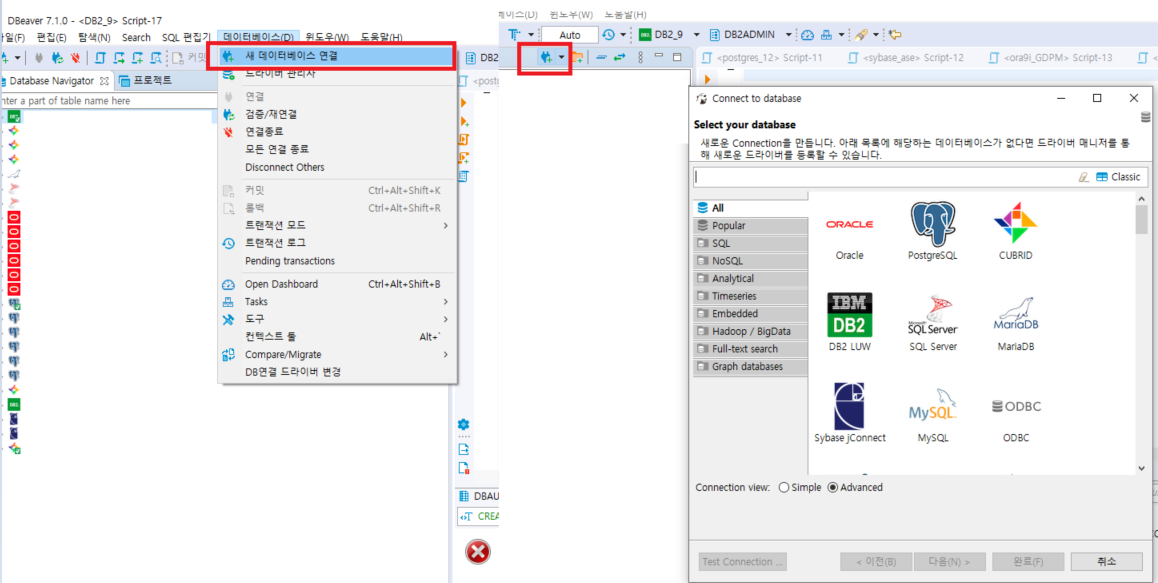
Task: Choose 검증/재연결 from the database menu
Action: pyautogui.click(x=337, y=115)
